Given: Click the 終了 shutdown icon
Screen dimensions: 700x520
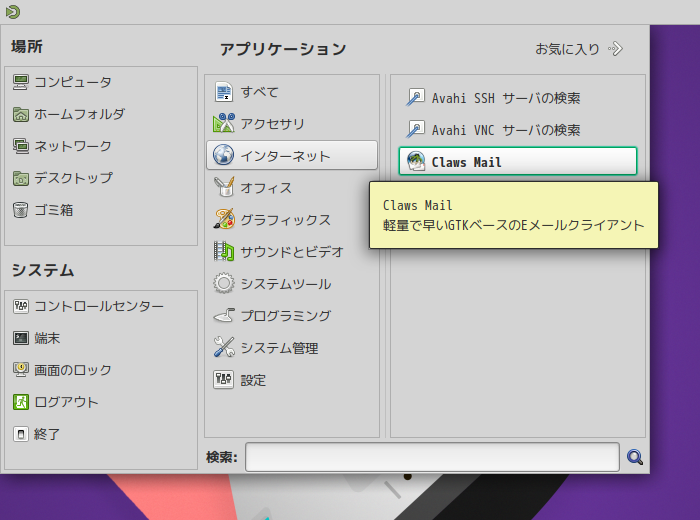Looking at the screenshot, I should coord(21,434).
